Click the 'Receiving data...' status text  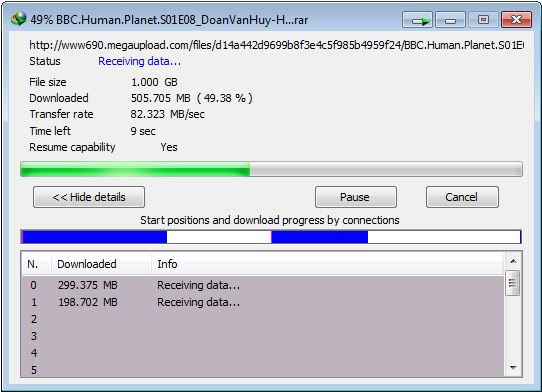click(139, 61)
